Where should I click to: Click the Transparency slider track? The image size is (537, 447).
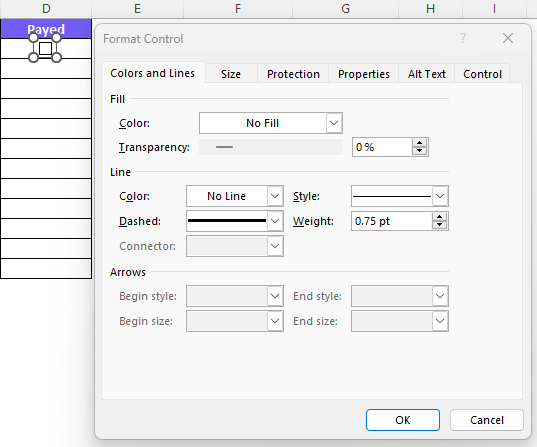[271, 147]
